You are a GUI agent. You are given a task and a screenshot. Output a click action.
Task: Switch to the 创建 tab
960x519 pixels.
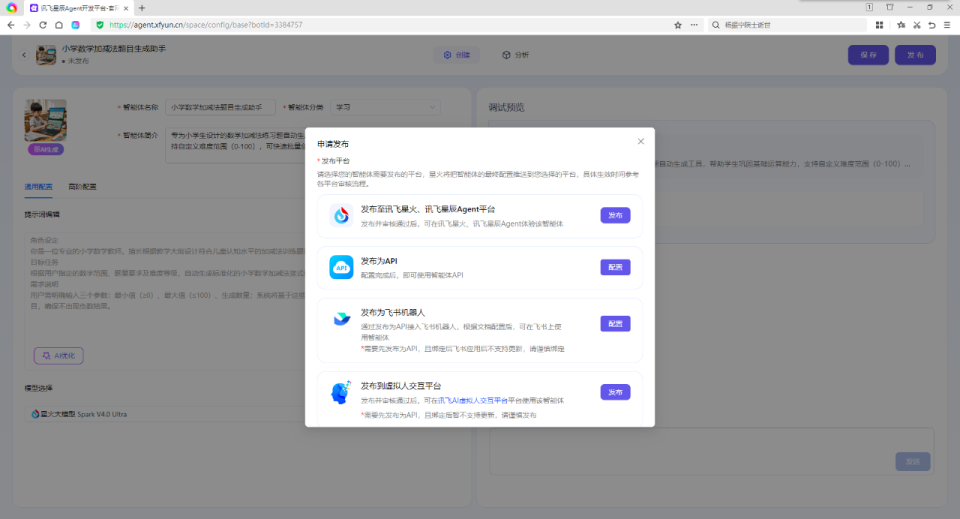457,55
